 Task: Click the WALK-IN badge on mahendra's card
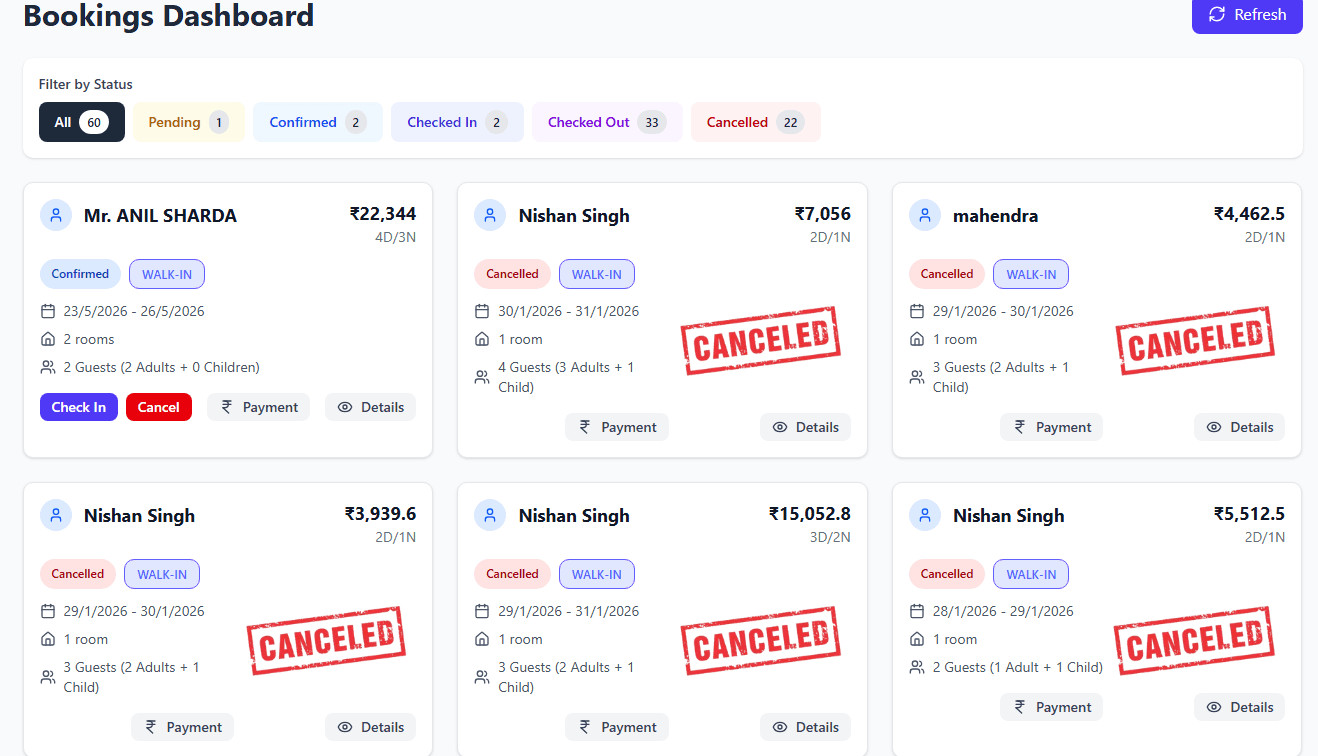(x=1030, y=274)
